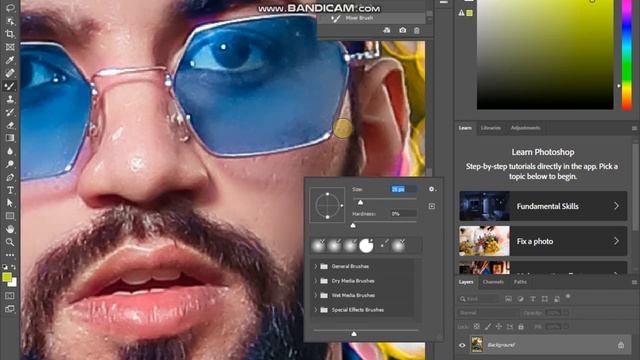Select the Dodge tool
The height and width of the screenshot is (360, 640).
[x=10, y=164]
